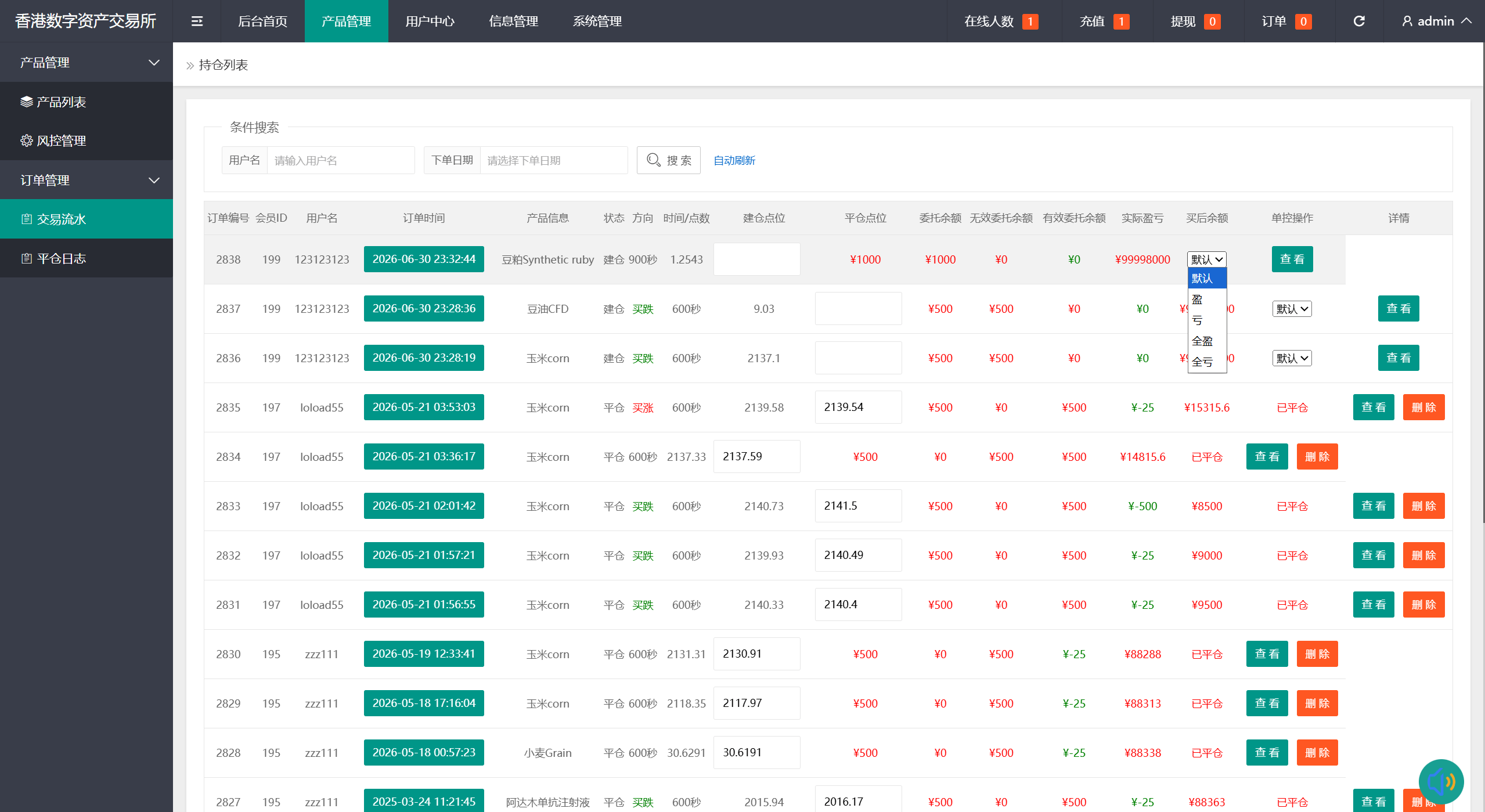Open the 系统管理 top menu
This screenshot has width=1485, height=812.
coord(597,21)
